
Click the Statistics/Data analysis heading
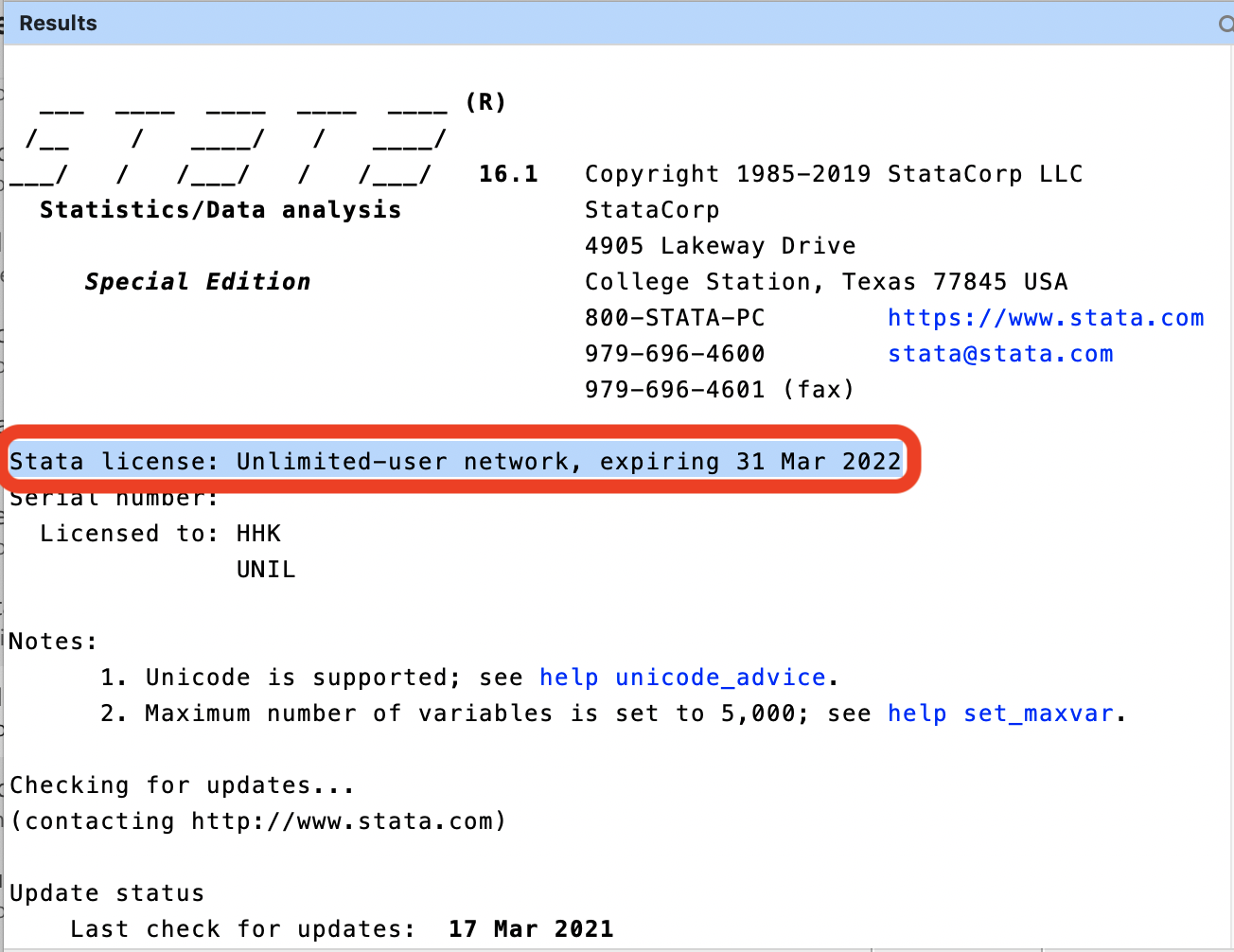coord(220,210)
